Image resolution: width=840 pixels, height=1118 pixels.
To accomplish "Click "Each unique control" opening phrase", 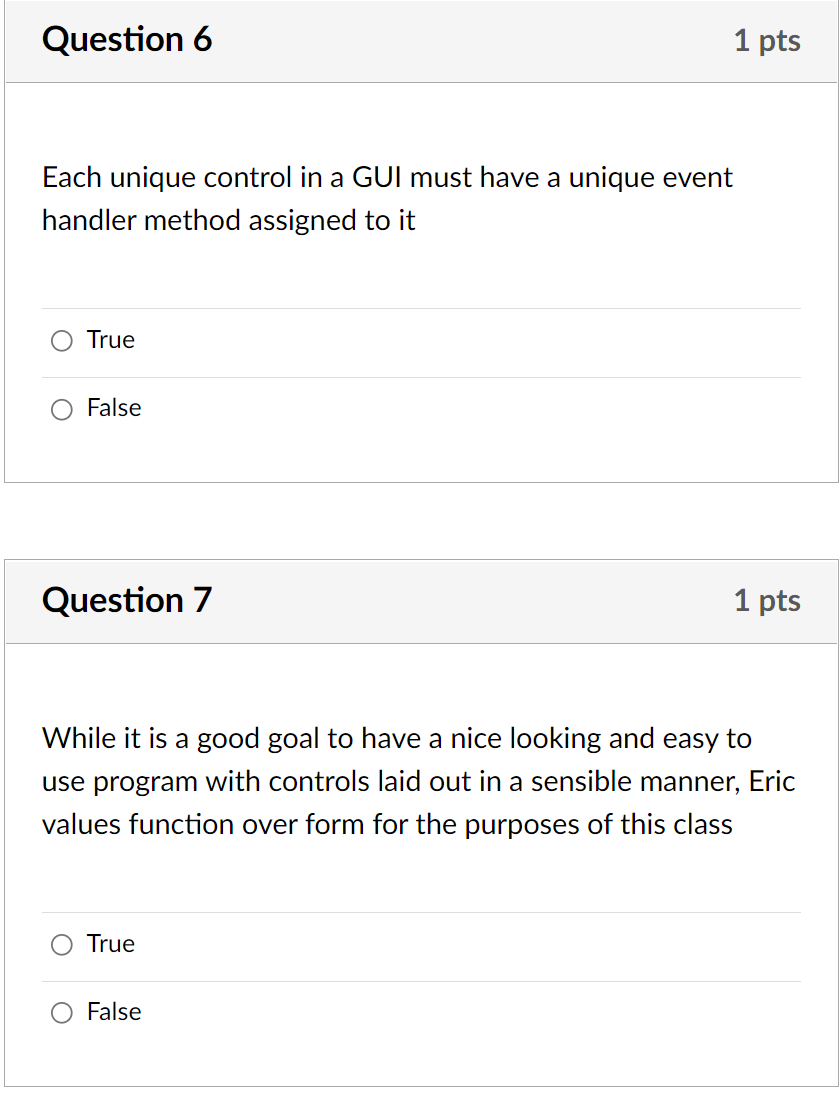I will click(167, 178).
